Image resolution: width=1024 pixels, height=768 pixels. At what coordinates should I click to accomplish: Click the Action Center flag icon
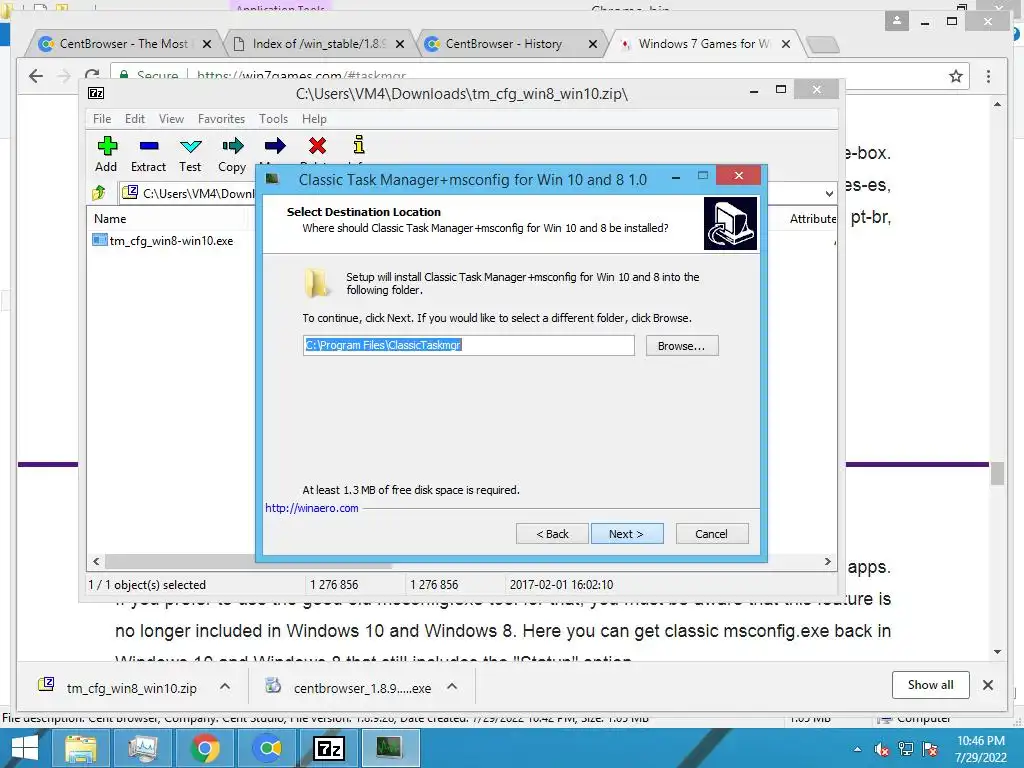coord(931,749)
